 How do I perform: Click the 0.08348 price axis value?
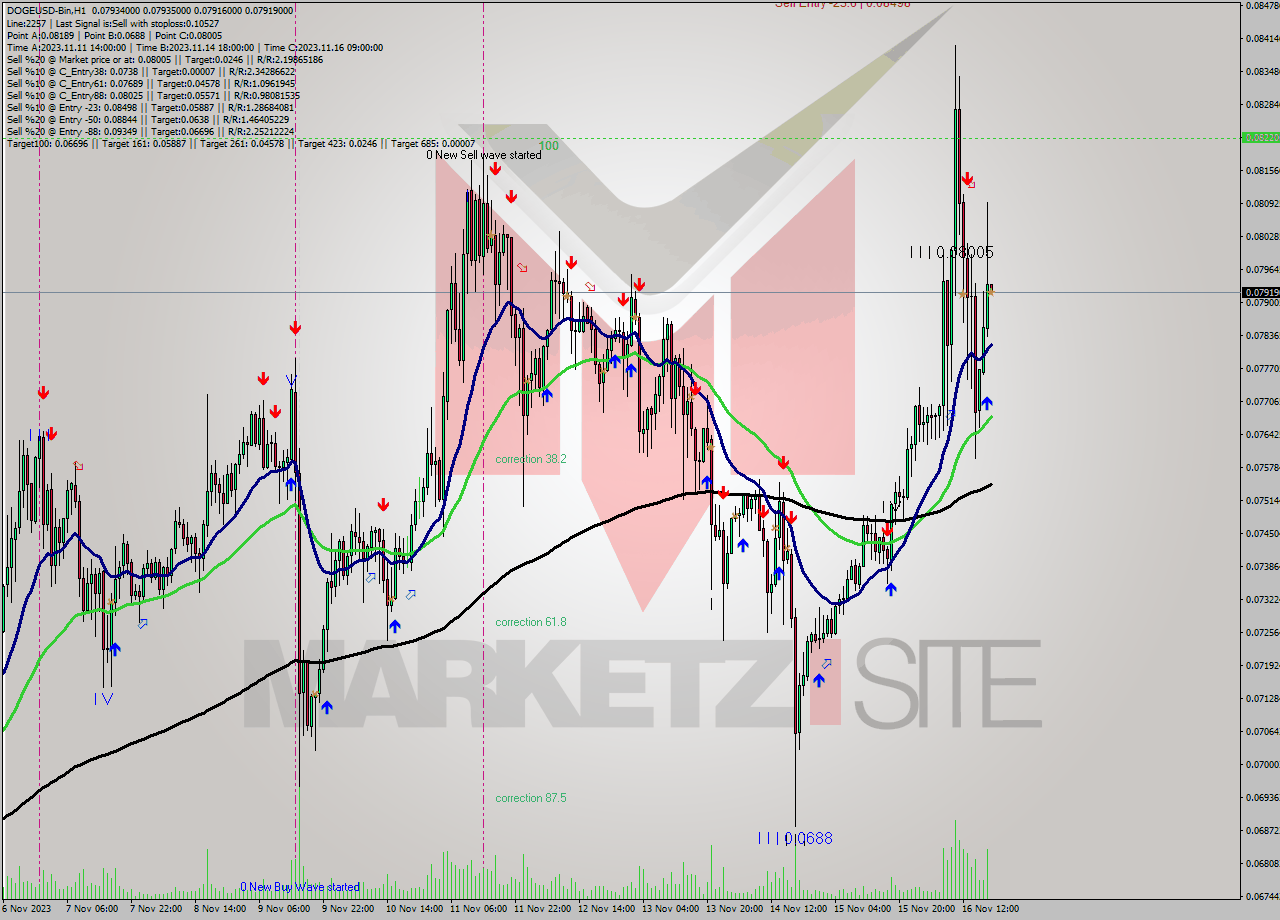(1262, 72)
